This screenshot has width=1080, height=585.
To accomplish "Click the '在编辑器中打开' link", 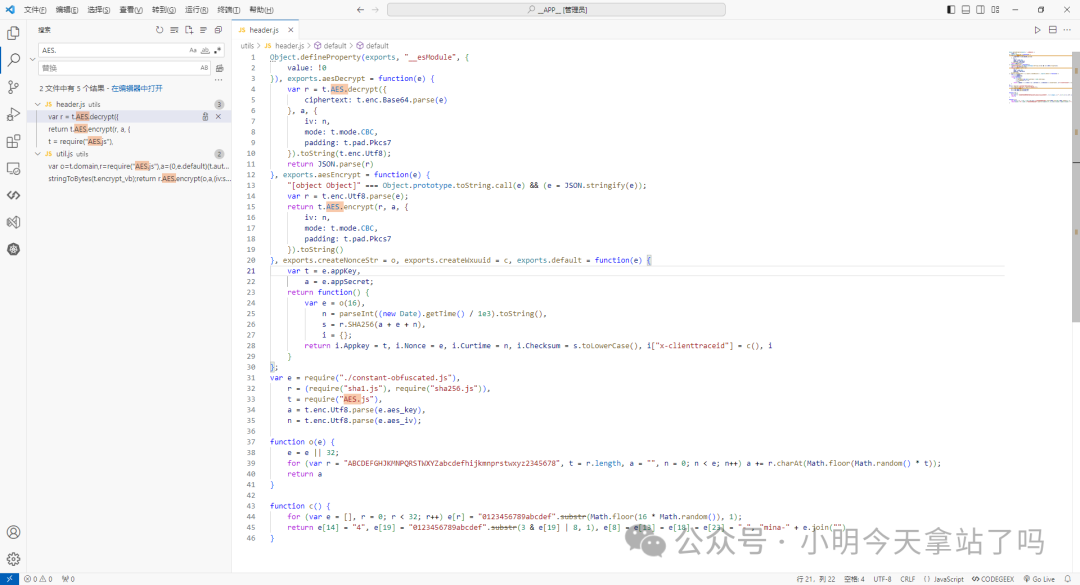I will (x=136, y=88).
